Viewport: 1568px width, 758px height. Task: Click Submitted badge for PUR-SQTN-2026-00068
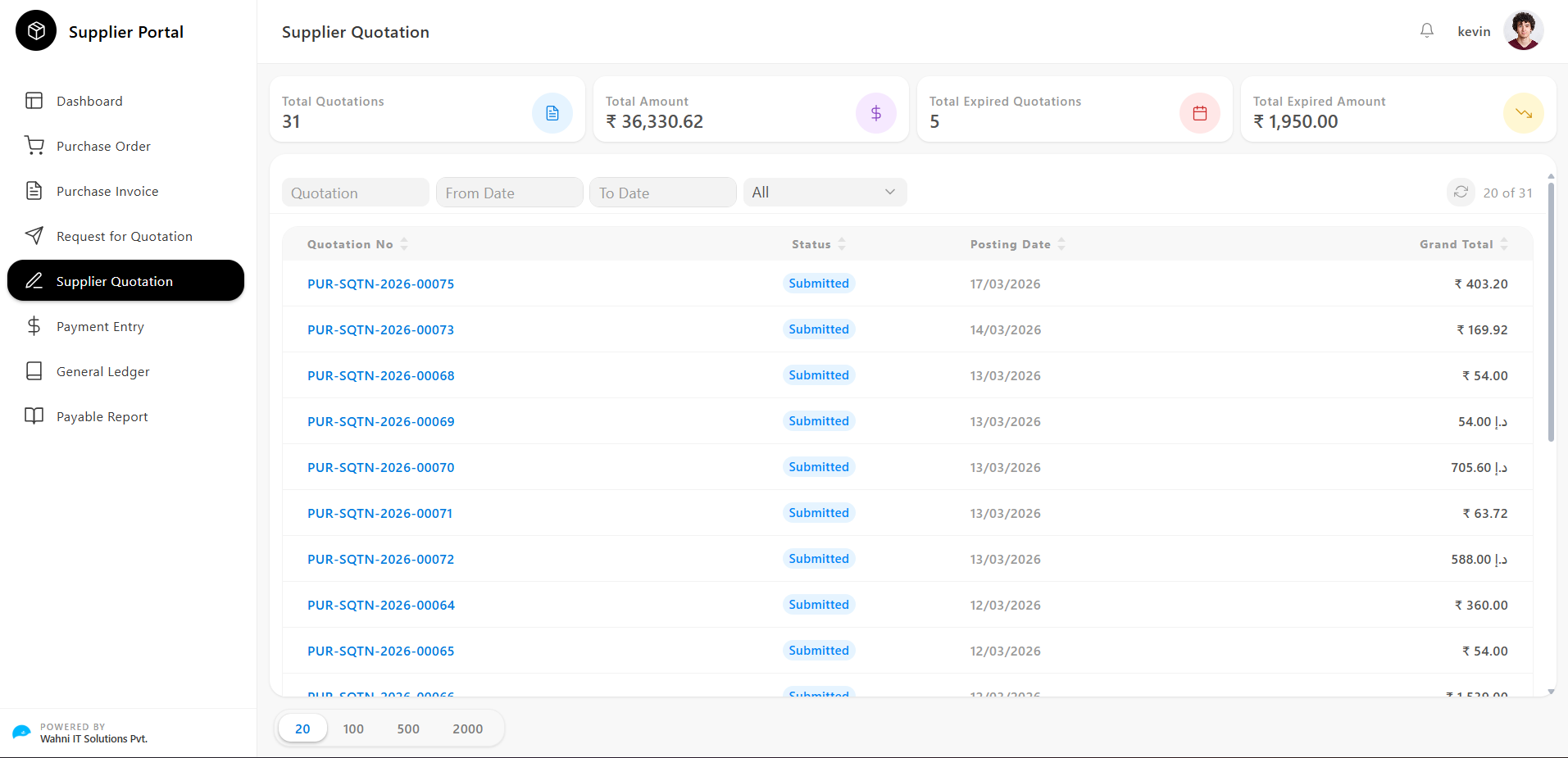819,375
